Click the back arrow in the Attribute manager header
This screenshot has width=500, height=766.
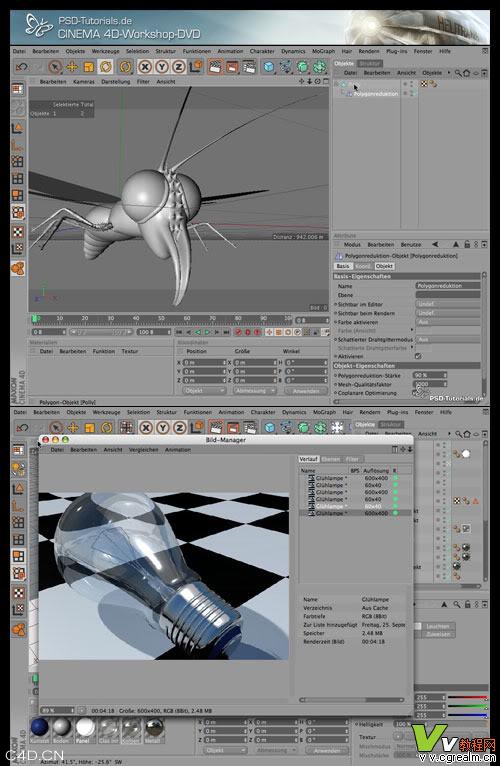(x=435, y=244)
